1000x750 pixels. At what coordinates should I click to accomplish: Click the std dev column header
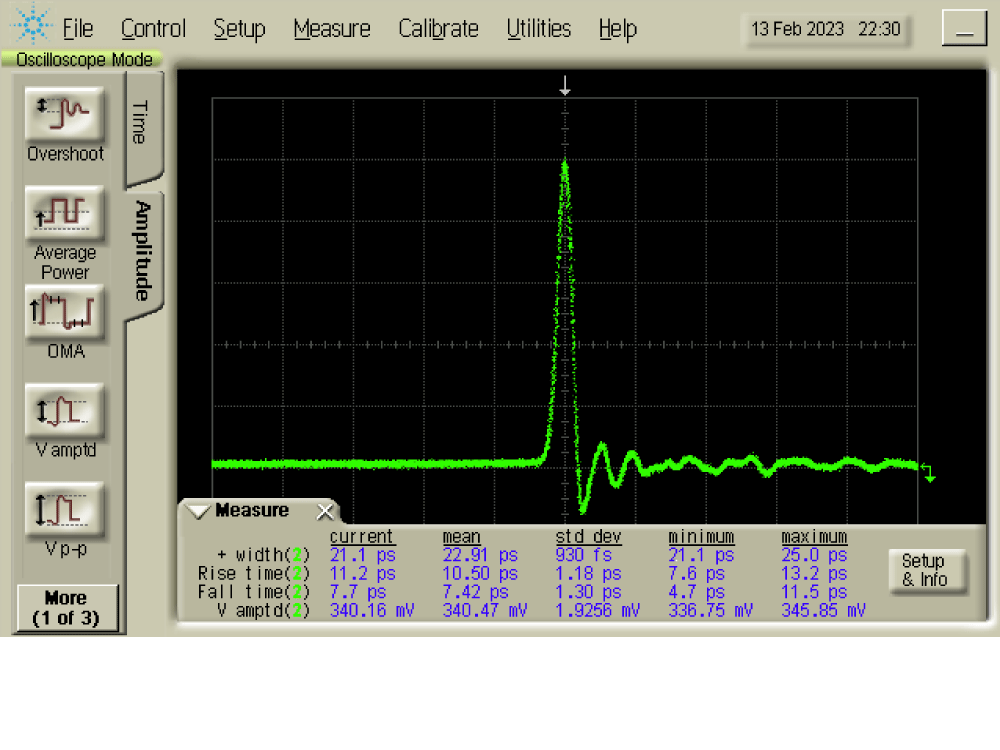[x=588, y=537]
